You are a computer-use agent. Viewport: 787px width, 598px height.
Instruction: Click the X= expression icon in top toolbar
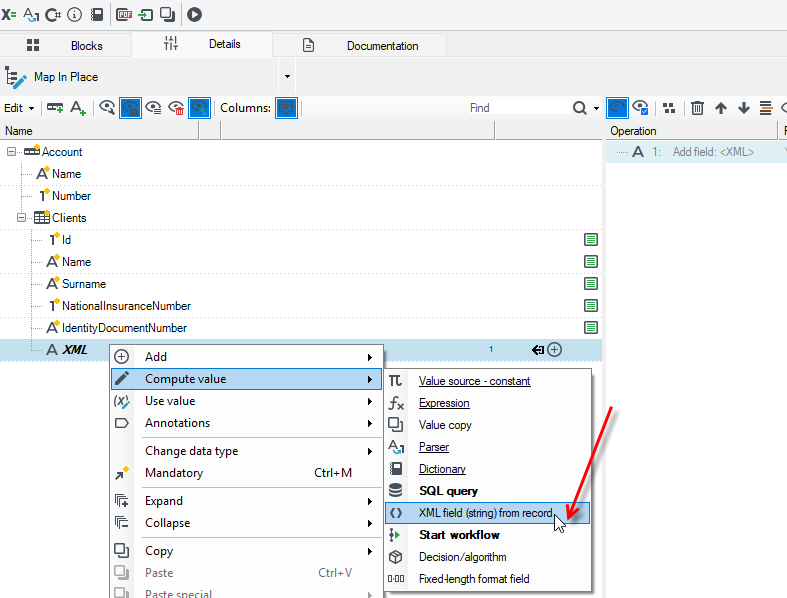tap(9, 15)
